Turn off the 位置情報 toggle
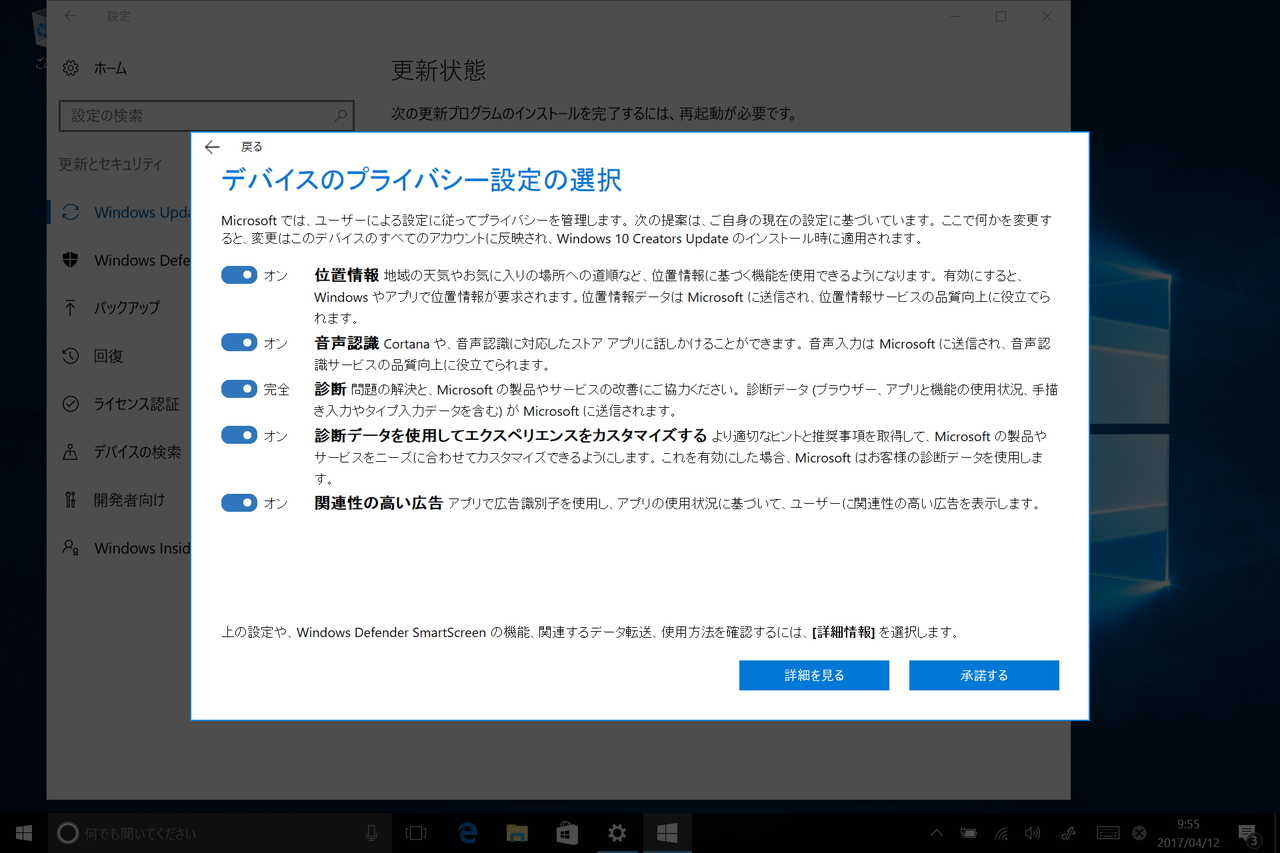This screenshot has height=853, width=1280. pos(238,274)
